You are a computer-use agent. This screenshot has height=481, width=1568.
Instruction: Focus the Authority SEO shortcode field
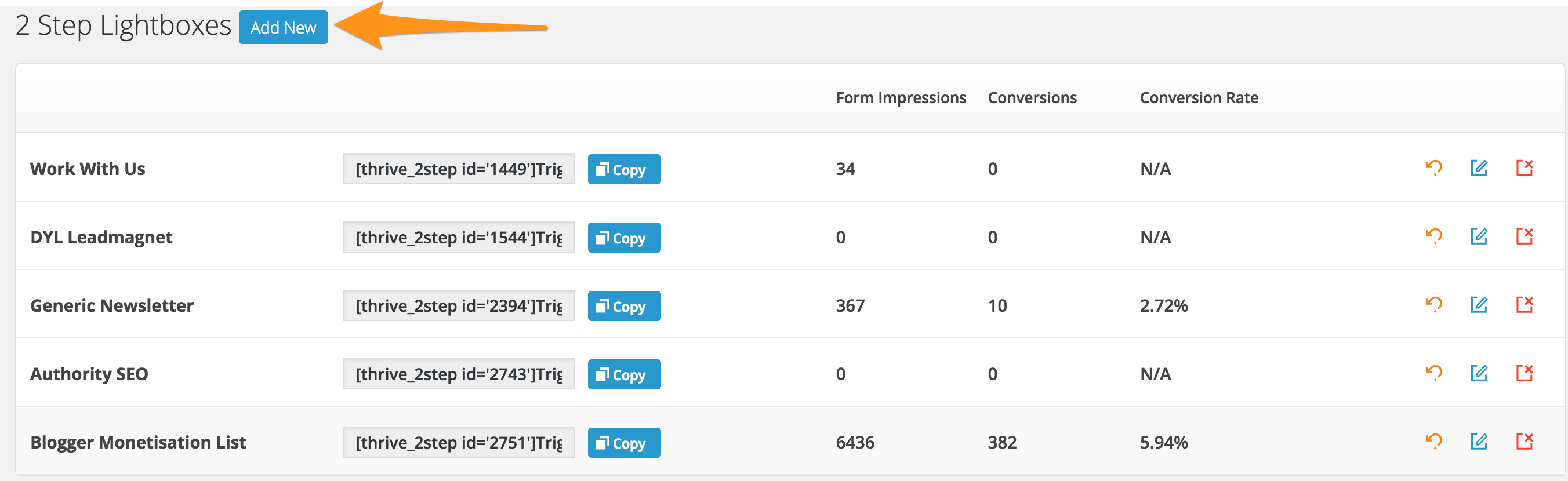pos(459,373)
